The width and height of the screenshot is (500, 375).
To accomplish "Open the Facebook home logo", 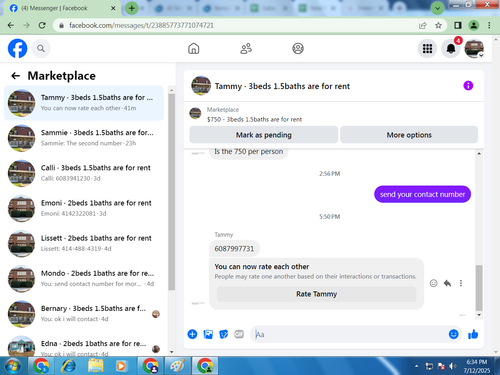I will pyautogui.click(x=17, y=49).
